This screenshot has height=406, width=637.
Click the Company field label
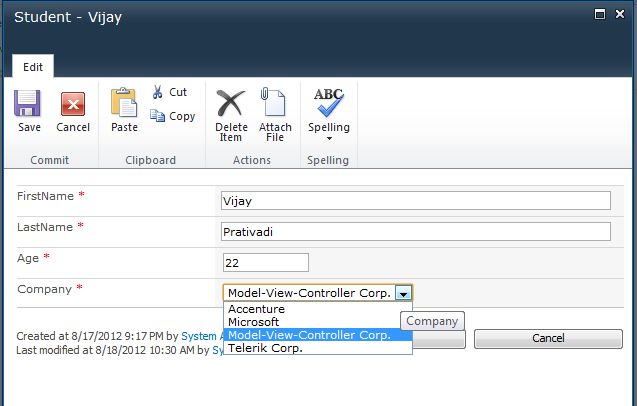pos(44,289)
